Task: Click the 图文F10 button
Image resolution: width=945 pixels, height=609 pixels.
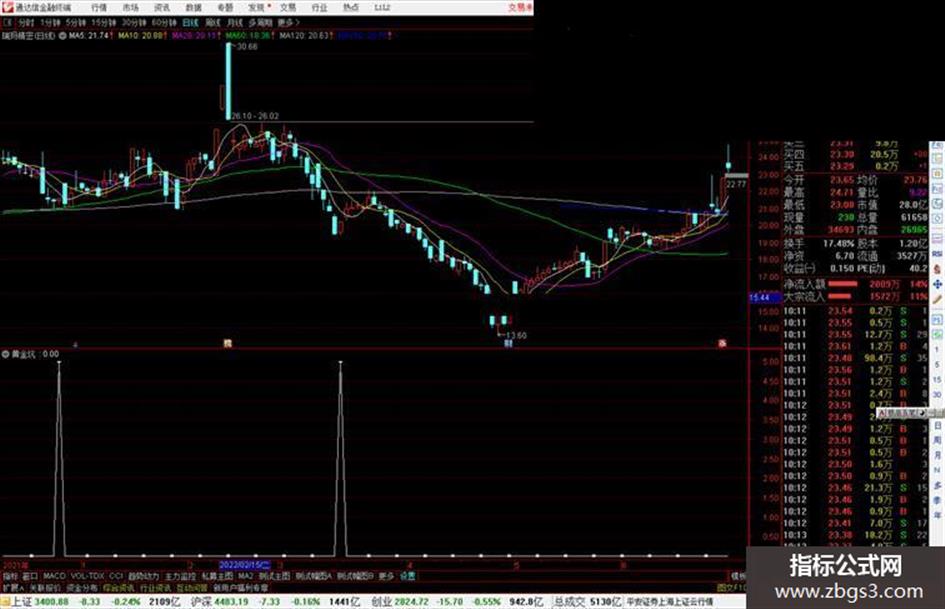Action: coord(731,587)
